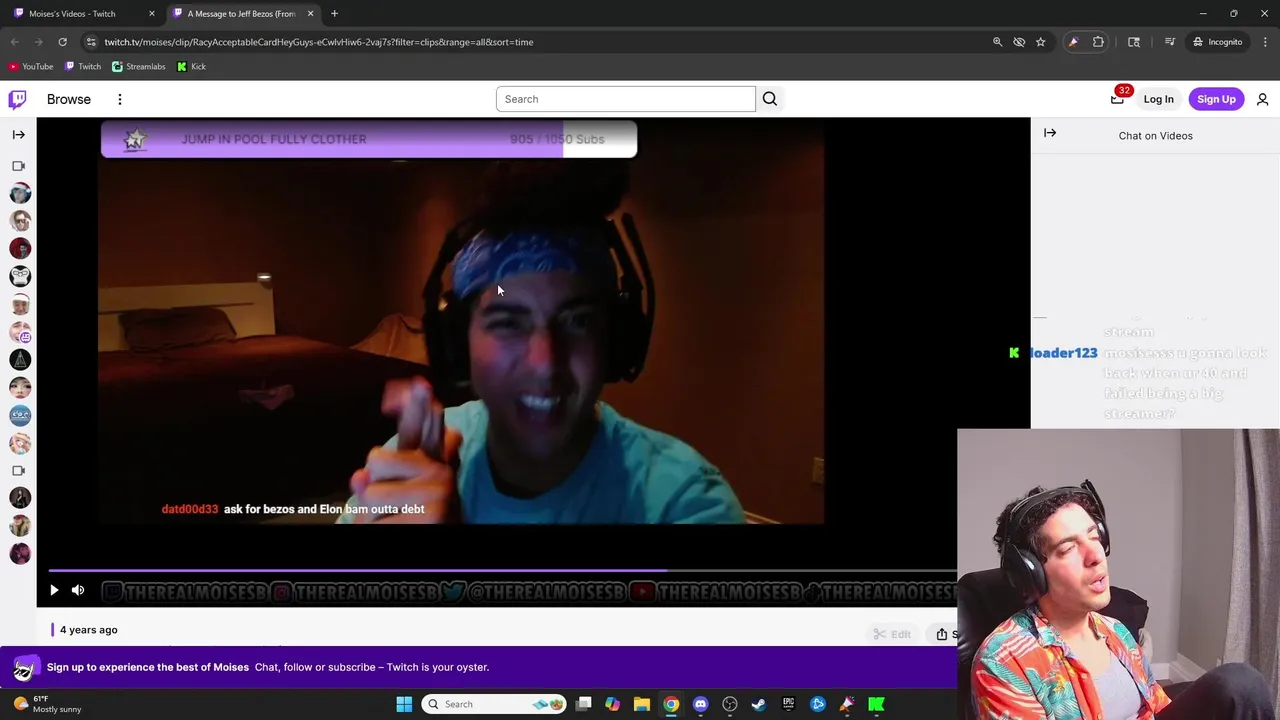Screen dimensions: 1280x720
Task: Open the Chrome three-dot menu
Action: point(1265,42)
